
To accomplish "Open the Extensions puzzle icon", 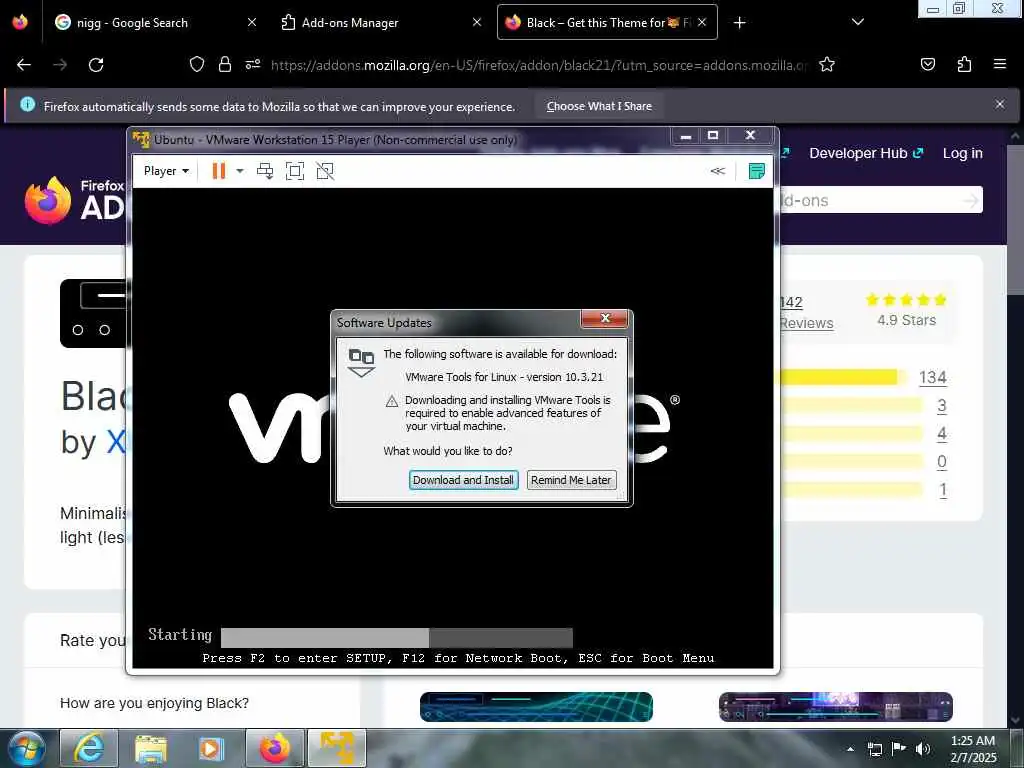I will pyautogui.click(x=964, y=65).
